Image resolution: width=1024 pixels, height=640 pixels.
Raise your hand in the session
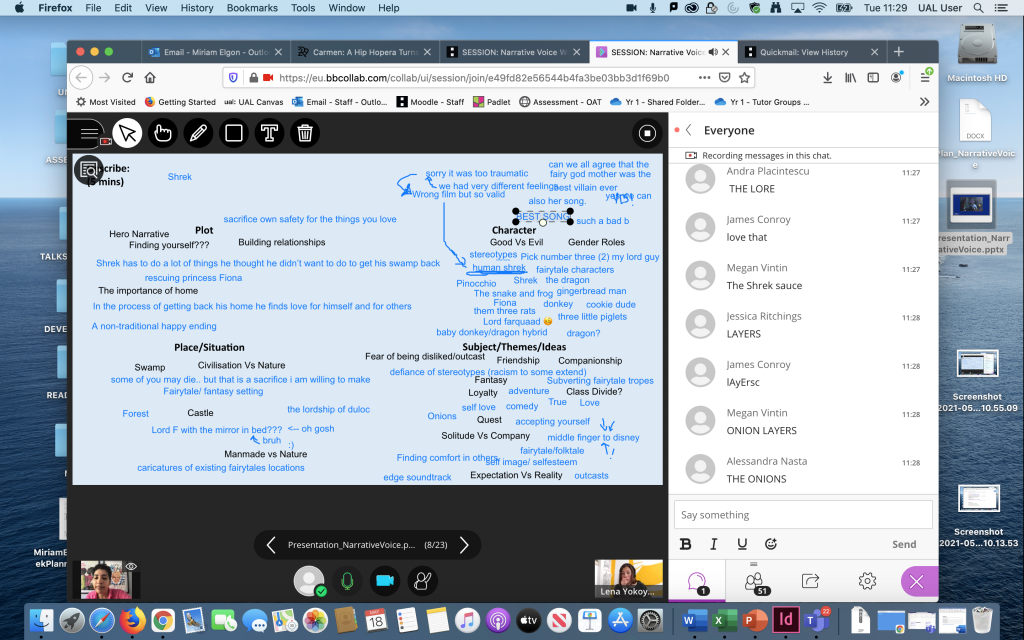pos(423,581)
